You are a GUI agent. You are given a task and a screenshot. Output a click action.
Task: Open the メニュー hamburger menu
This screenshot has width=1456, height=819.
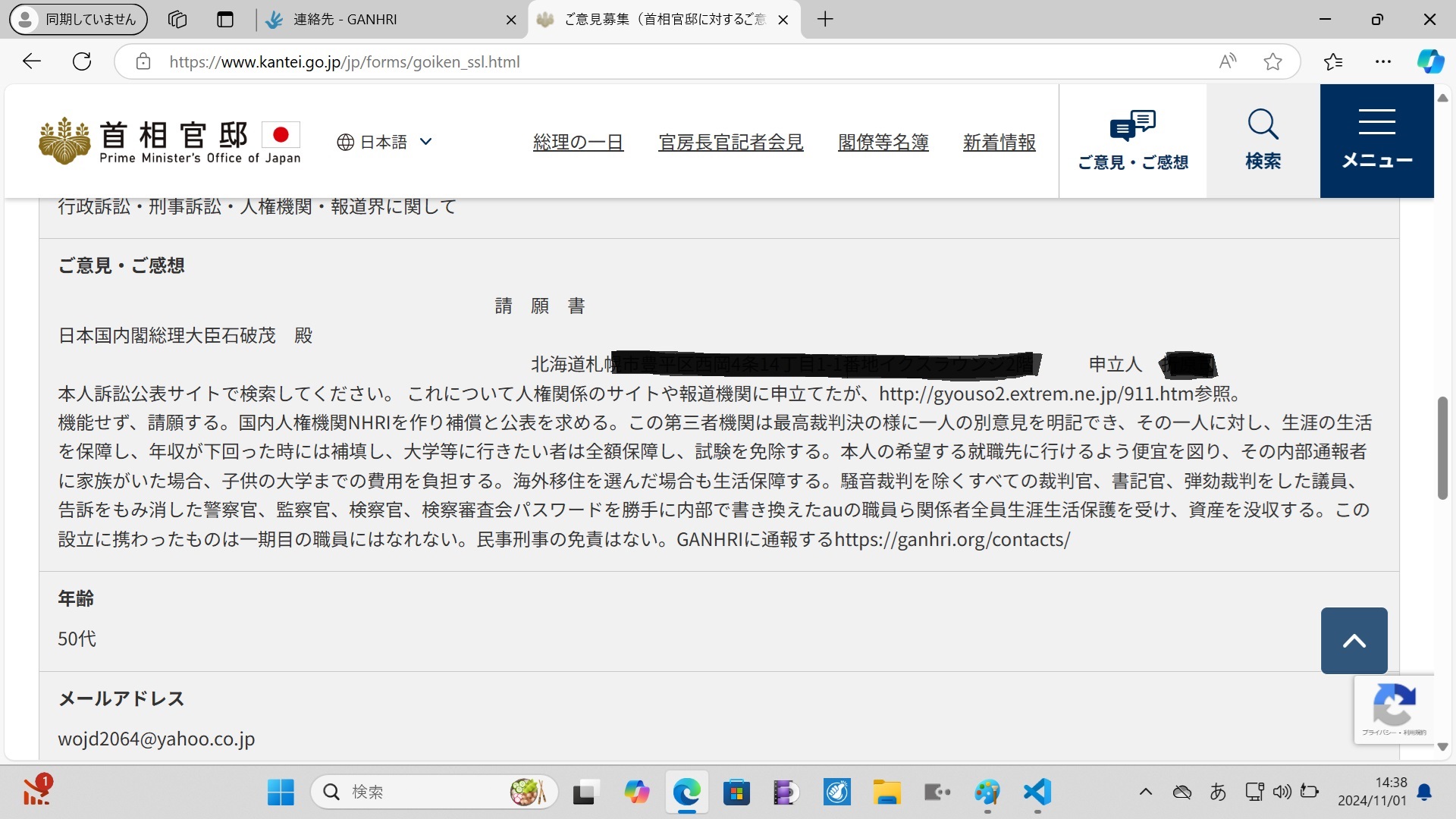[1376, 140]
